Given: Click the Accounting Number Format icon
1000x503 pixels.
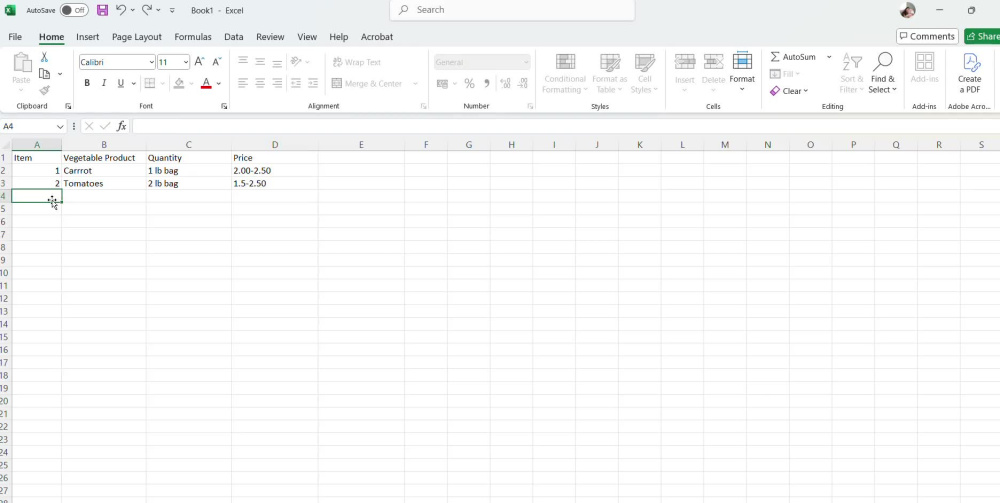Looking at the screenshot, I should tap(442, 84).
